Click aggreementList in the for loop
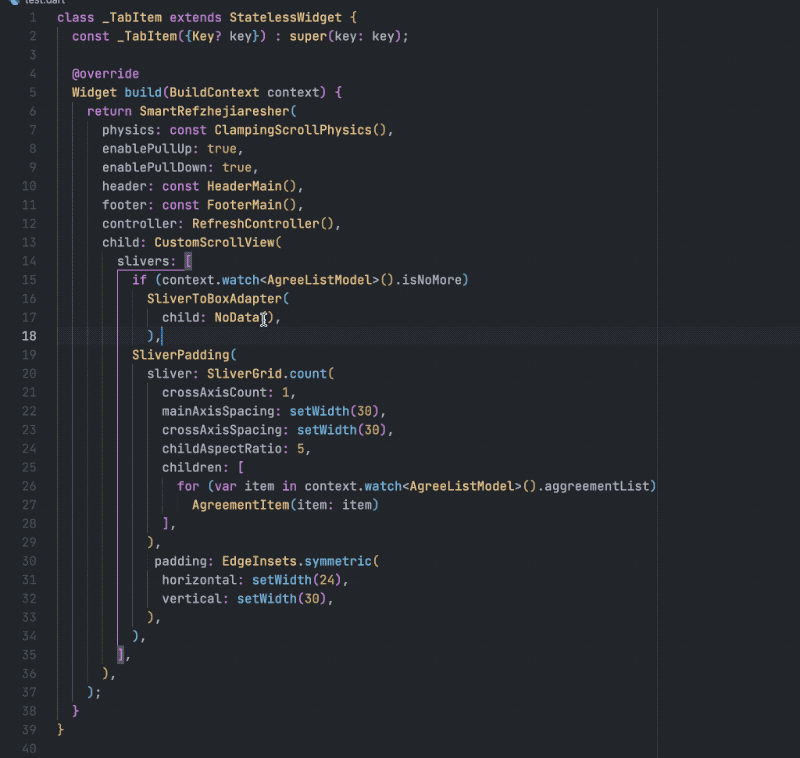Image resolution: width=800 pixels, height=758 pixels. 596,486
